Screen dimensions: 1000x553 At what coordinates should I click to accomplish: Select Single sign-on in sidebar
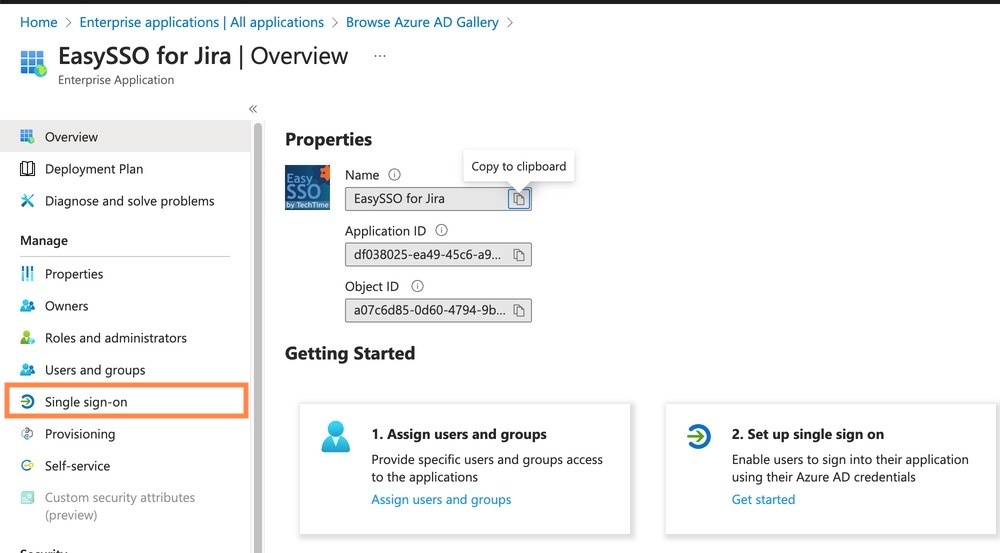(x=126, y=401)
